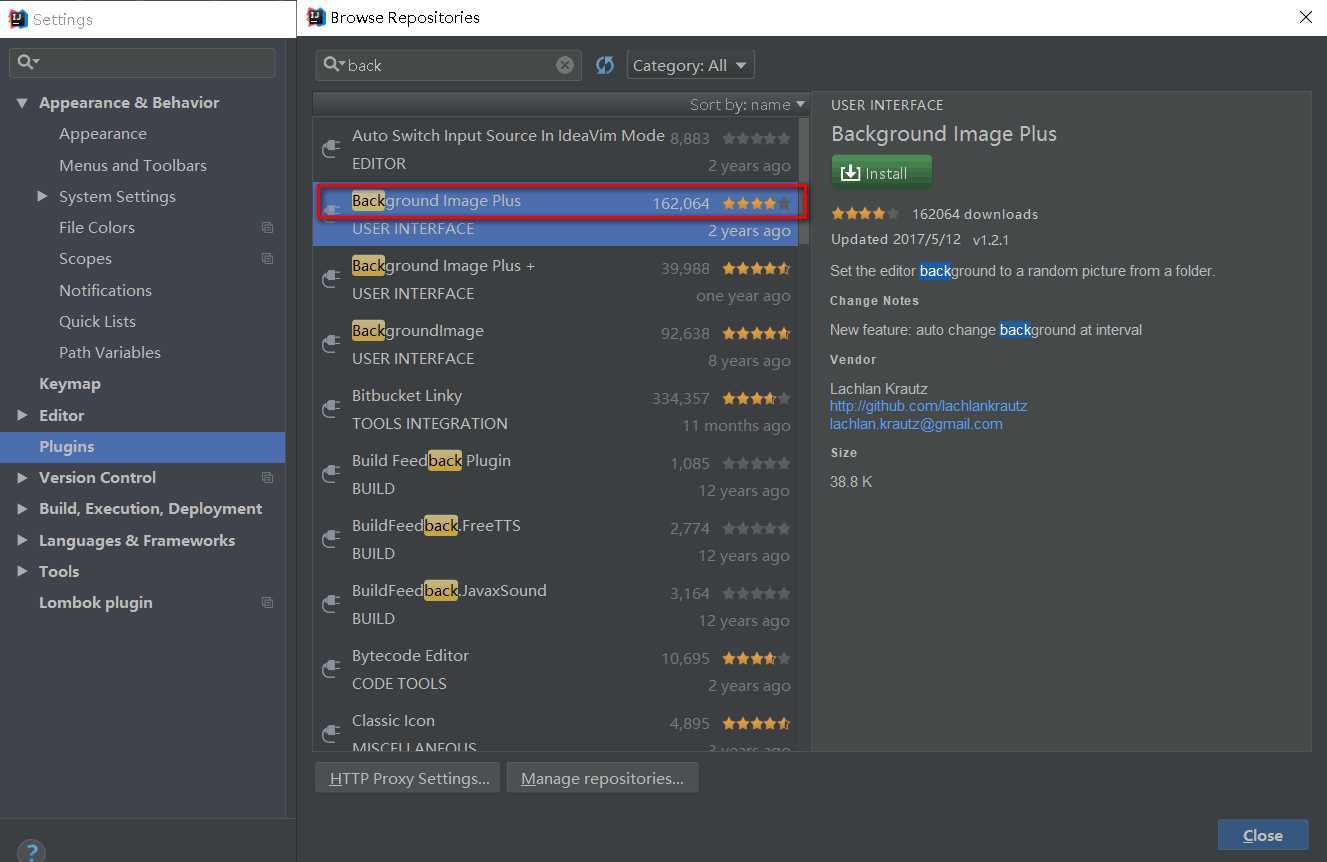
Task: Expand the Editor section arrow
Action: tap(22, 415)
